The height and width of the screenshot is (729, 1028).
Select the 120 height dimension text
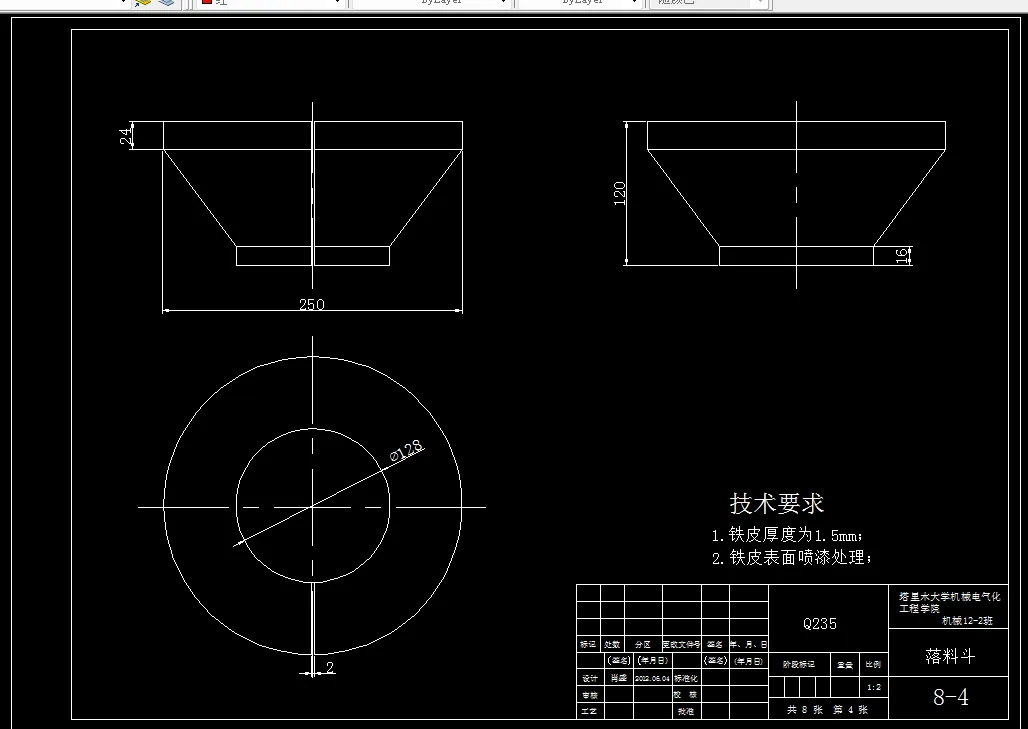pos(620,193)
